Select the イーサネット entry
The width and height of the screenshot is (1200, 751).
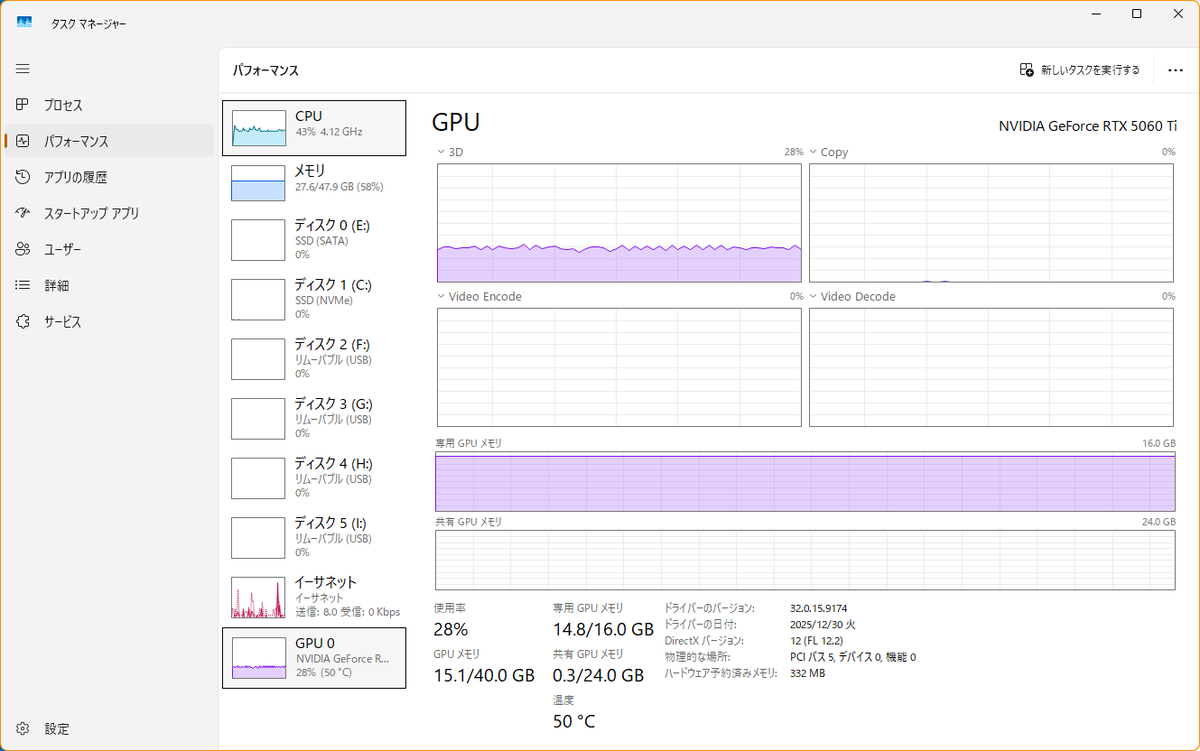(314, 597)
